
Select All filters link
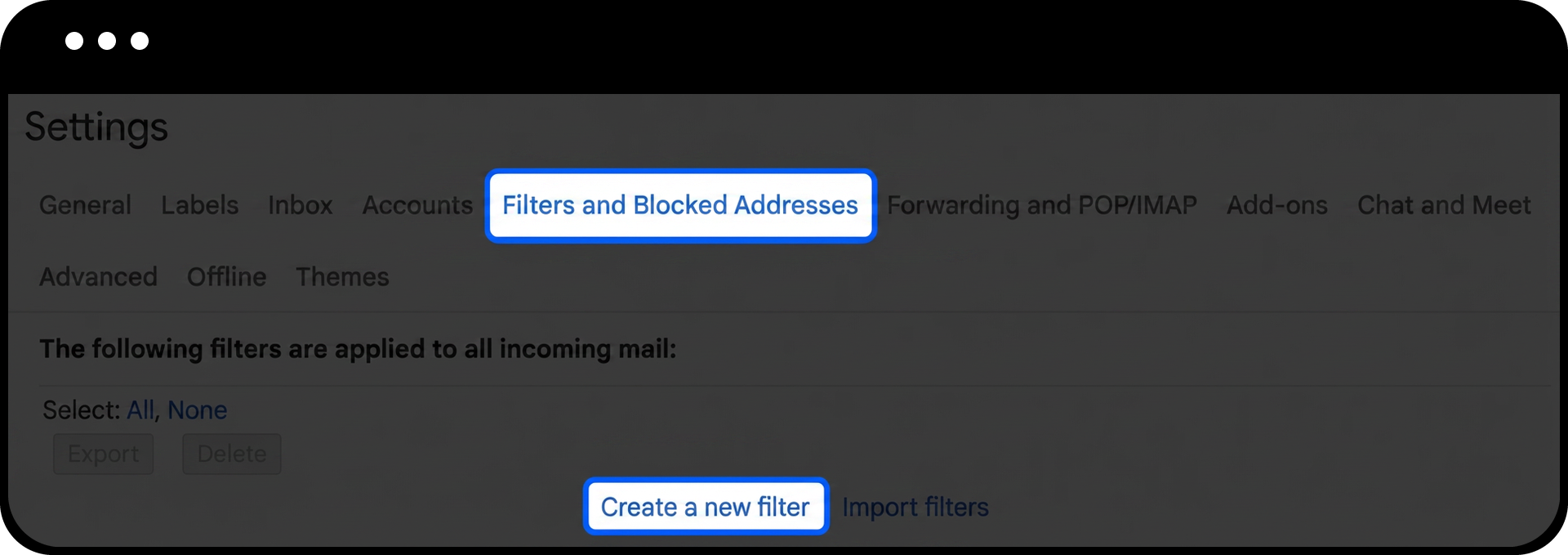pos(140,410)
